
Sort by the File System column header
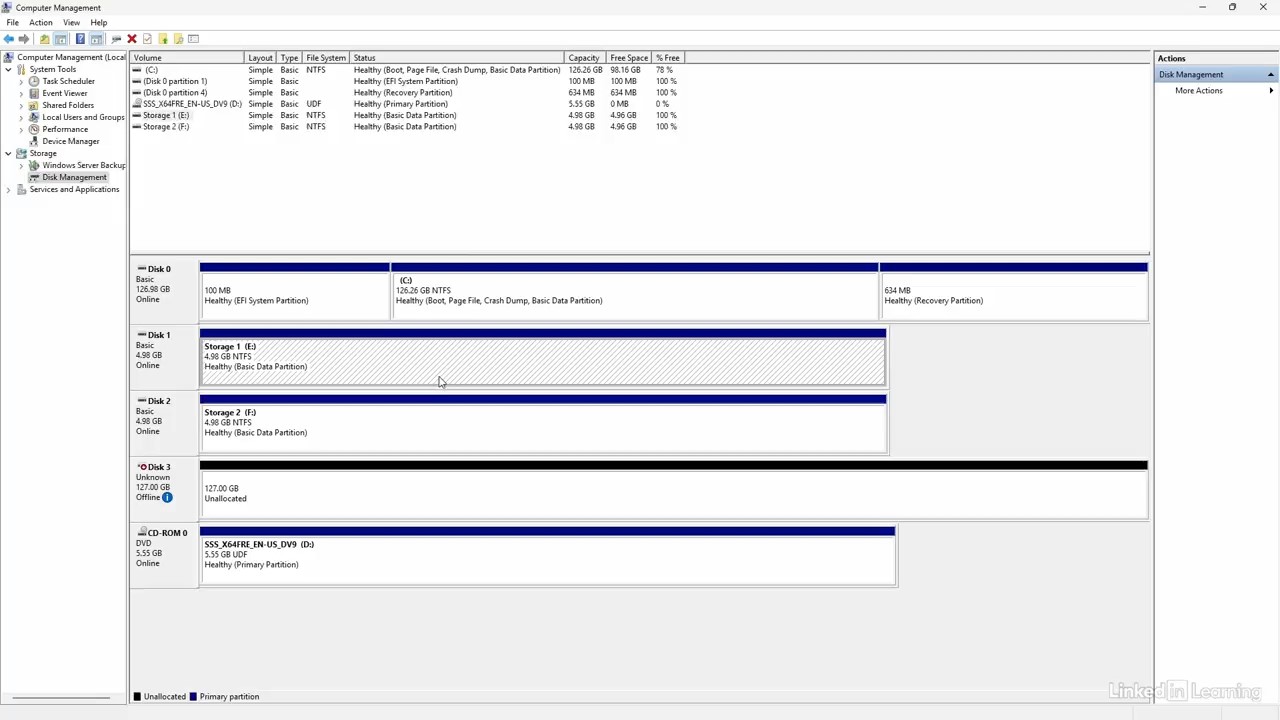(326, 58)
